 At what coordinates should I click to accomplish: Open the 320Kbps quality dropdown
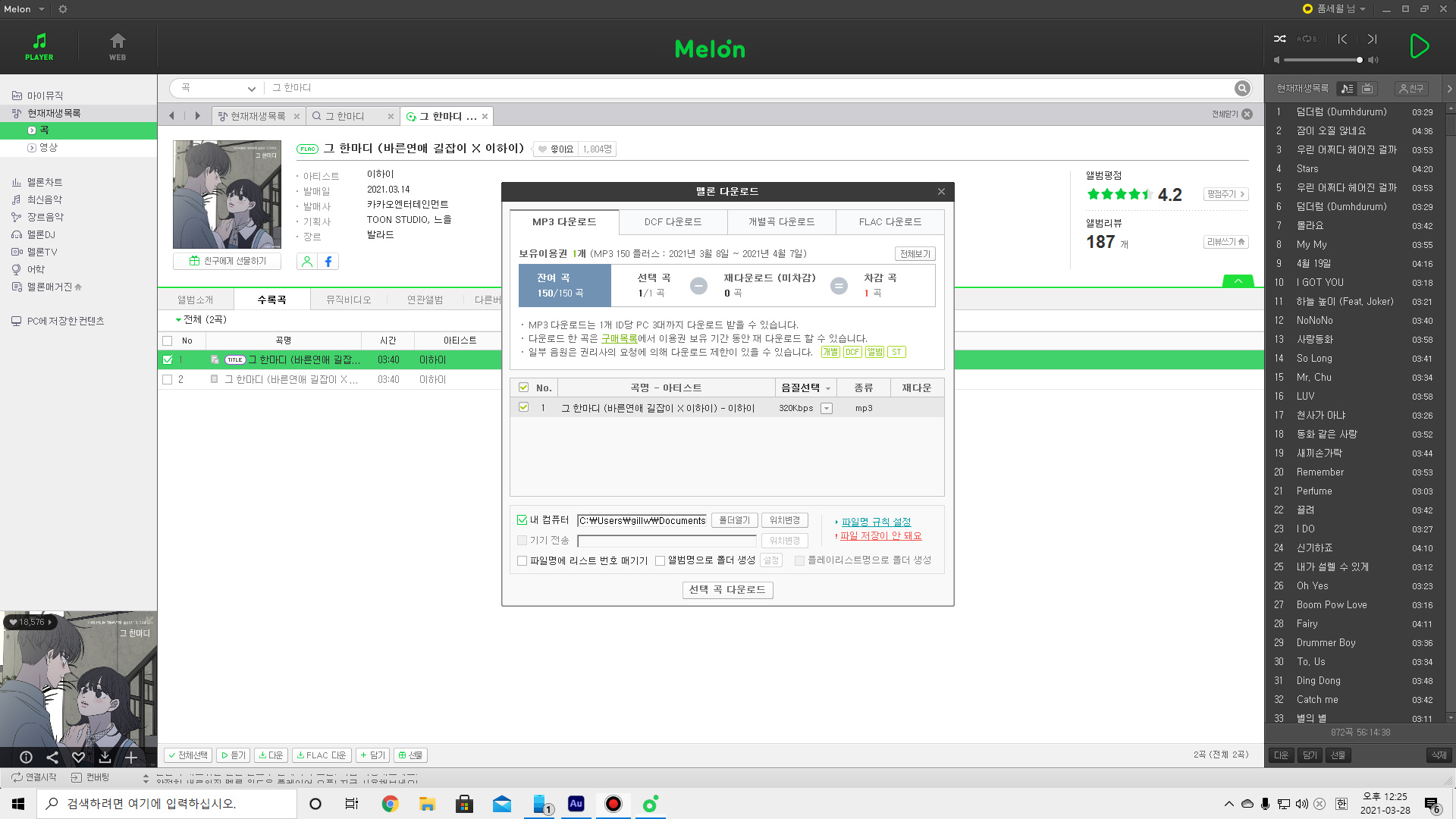[827, 409]
